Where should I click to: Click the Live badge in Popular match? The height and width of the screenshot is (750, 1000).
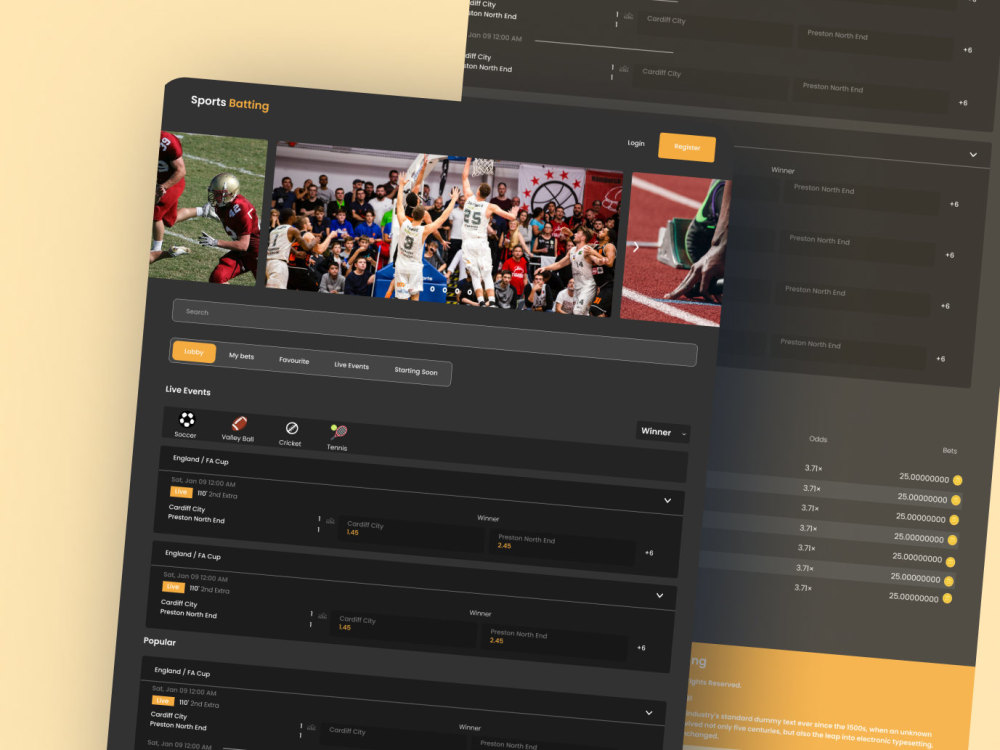pyautogui.click(x=163, y=700)
